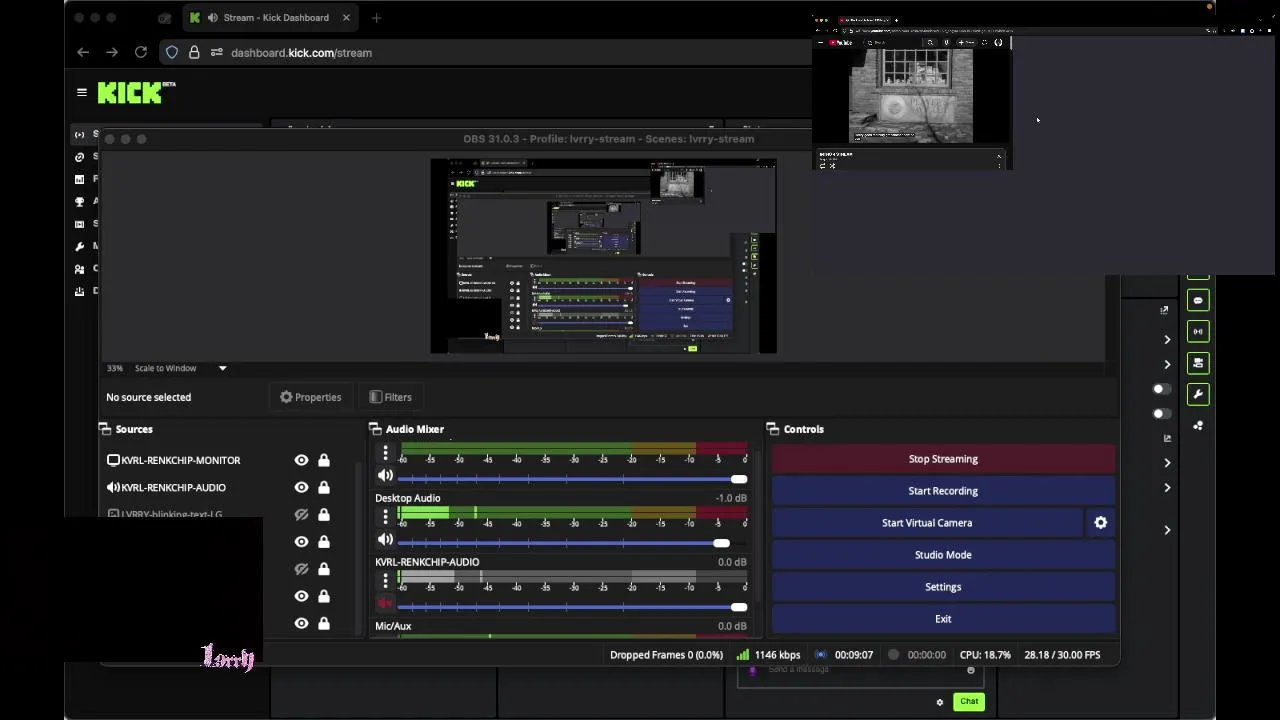Click the 1146 kbps bitrate indicator

[768, 655]
